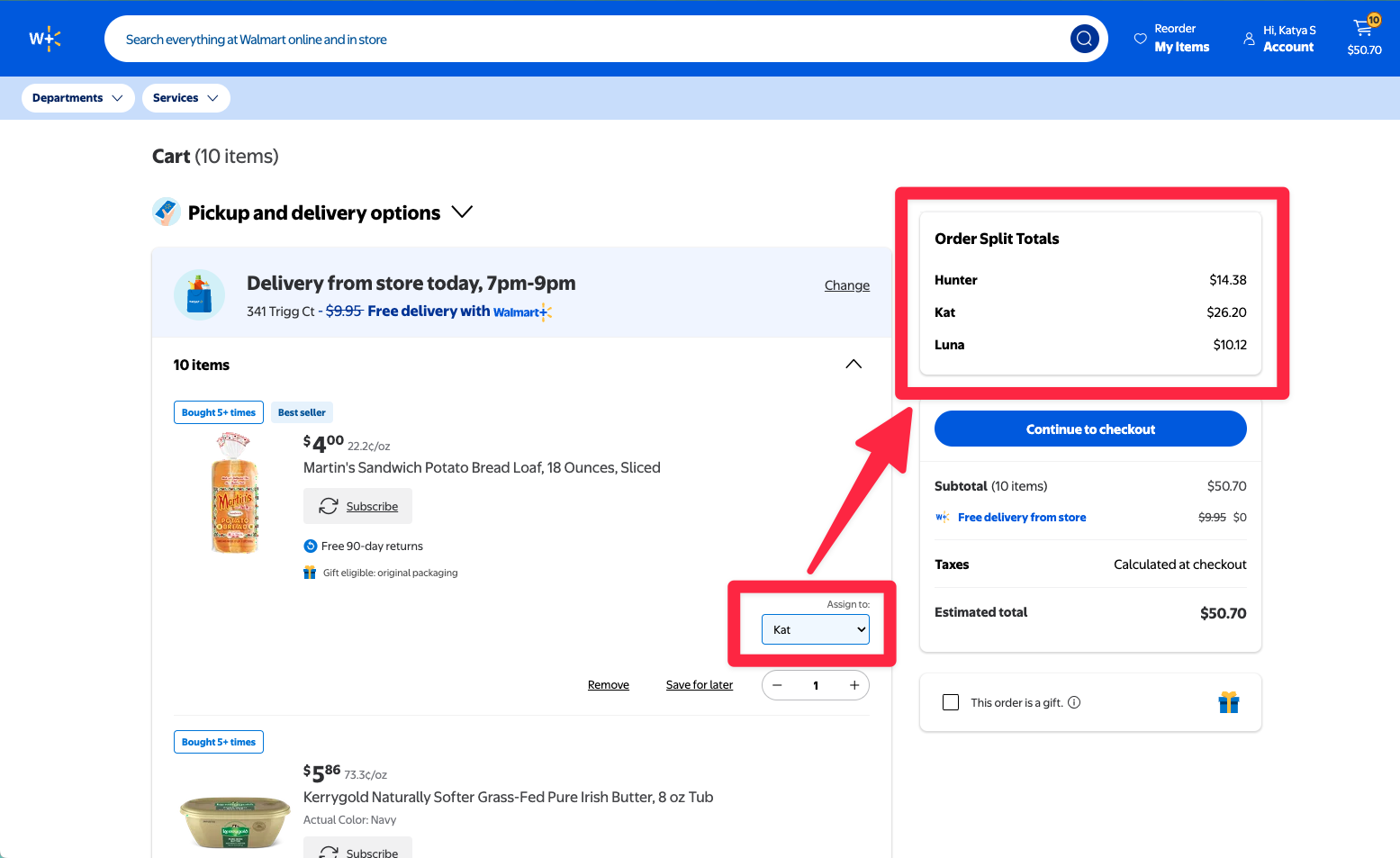Click Save for later for the bread loaf

[x=699, y=684]
